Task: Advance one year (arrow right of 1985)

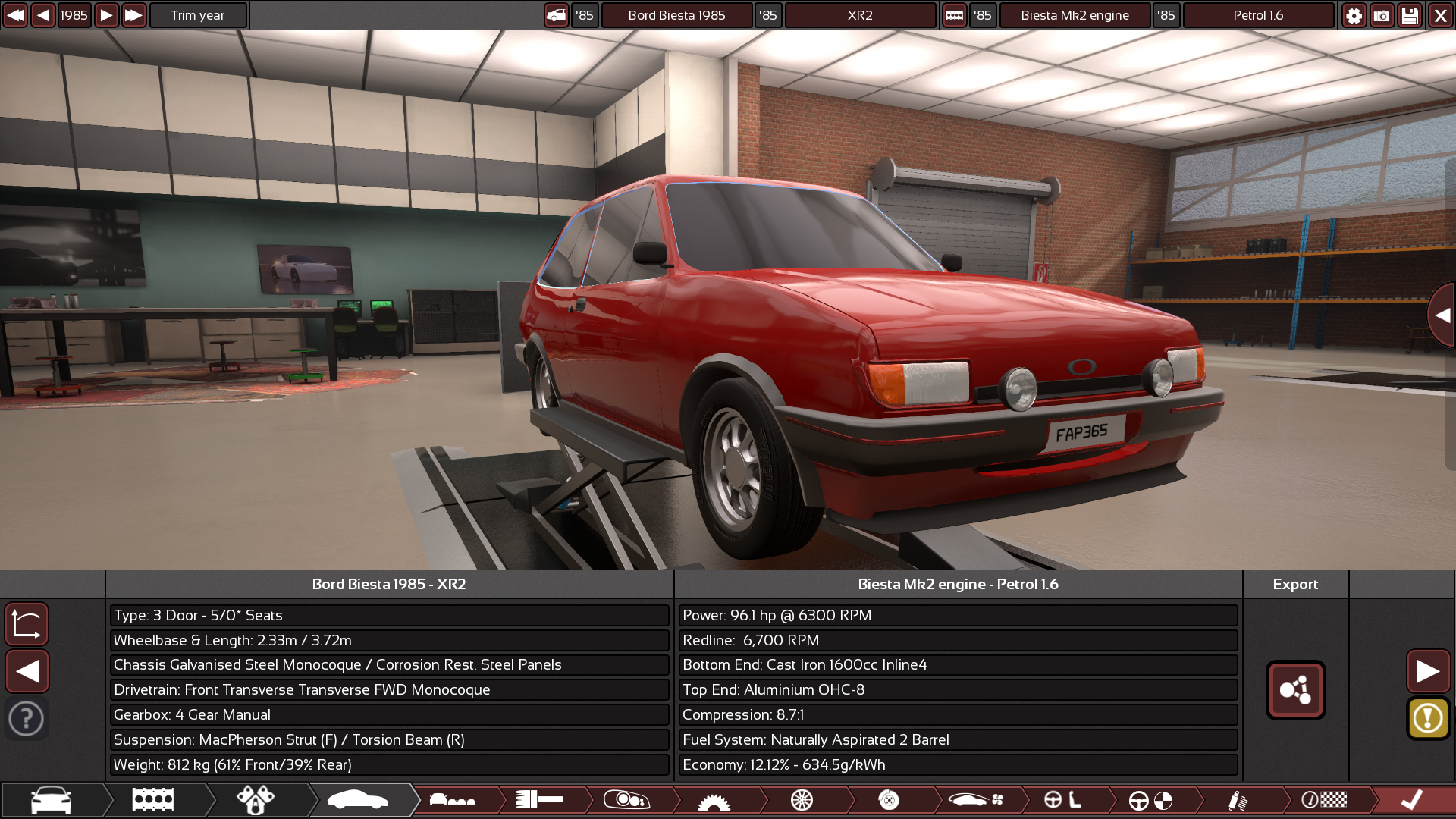Action: coord(106,15)
